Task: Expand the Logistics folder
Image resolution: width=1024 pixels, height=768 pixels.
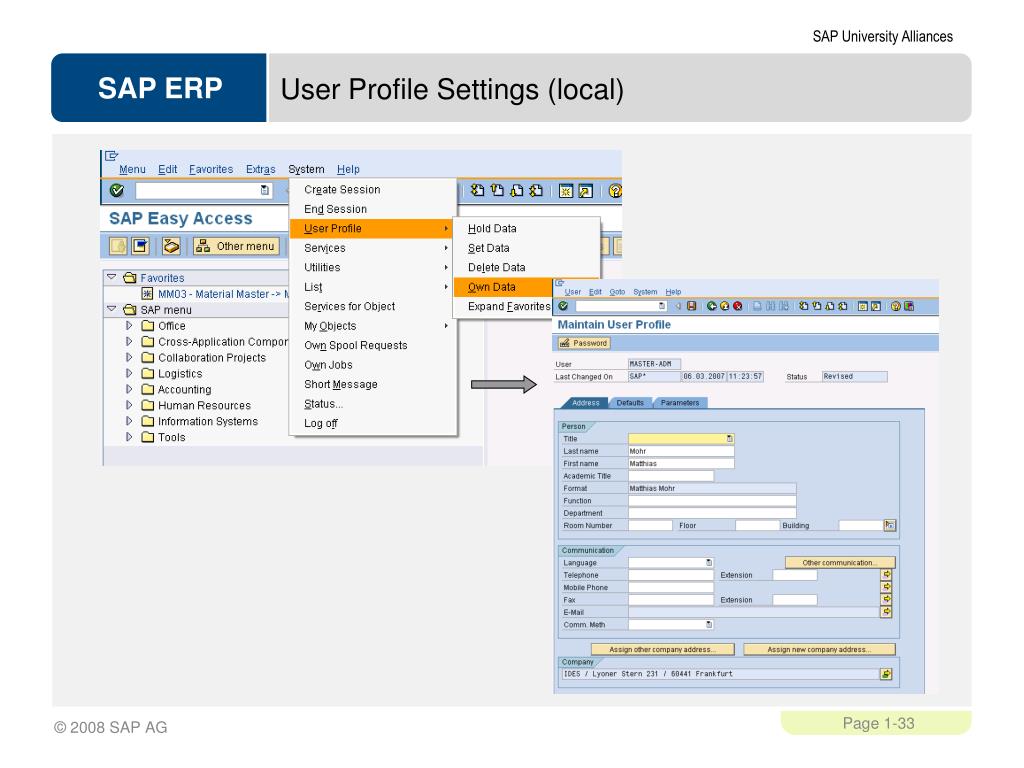Action: pos(129,374)
